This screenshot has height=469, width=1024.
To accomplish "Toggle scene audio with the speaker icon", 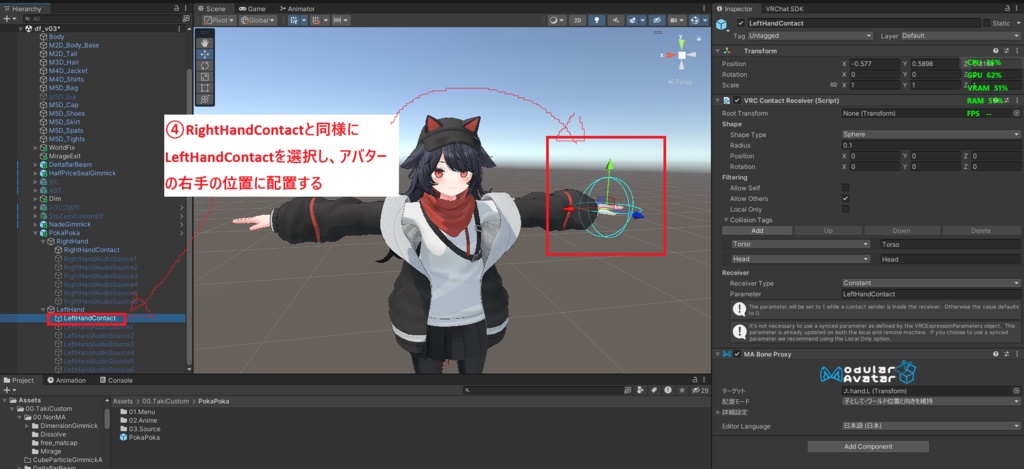I will [x=615, y=20].
